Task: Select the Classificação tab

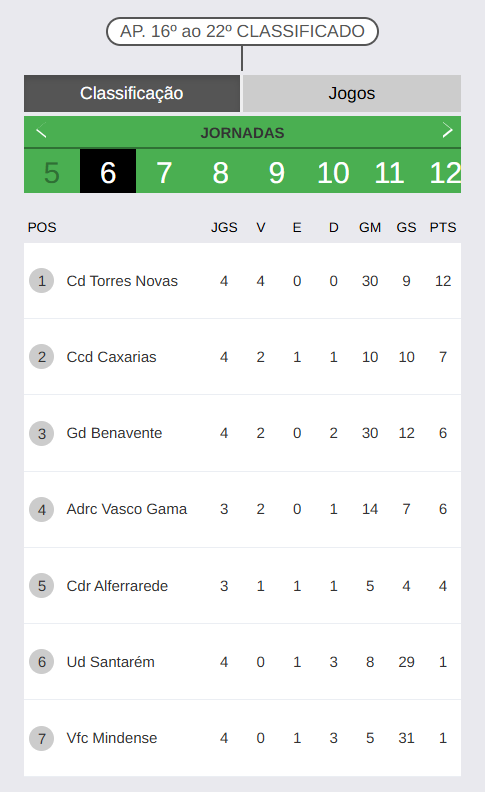Action: (132, 93)
